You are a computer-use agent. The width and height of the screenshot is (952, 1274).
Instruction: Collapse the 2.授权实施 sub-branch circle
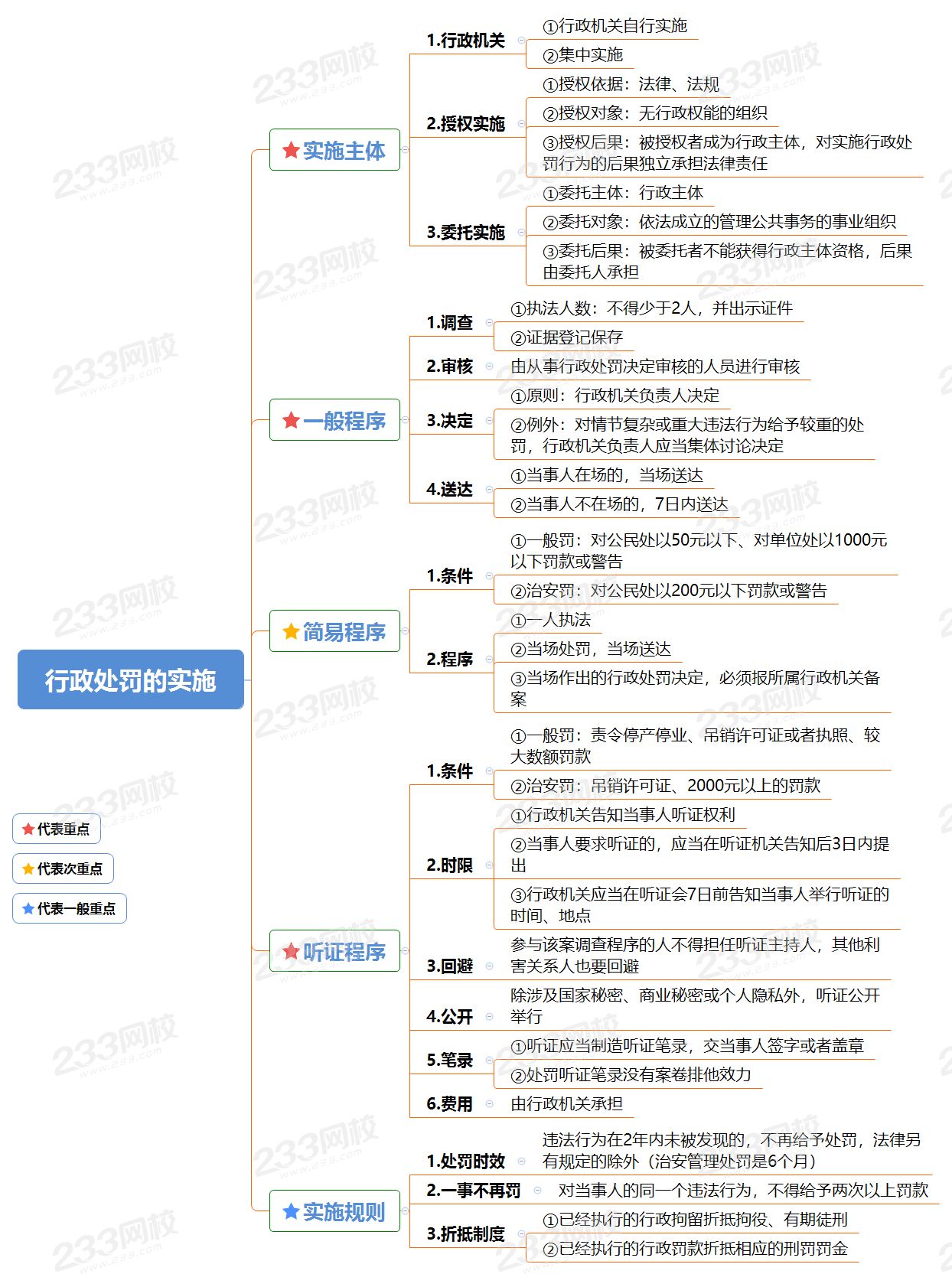pyautogui.click(x=521, y=123)
